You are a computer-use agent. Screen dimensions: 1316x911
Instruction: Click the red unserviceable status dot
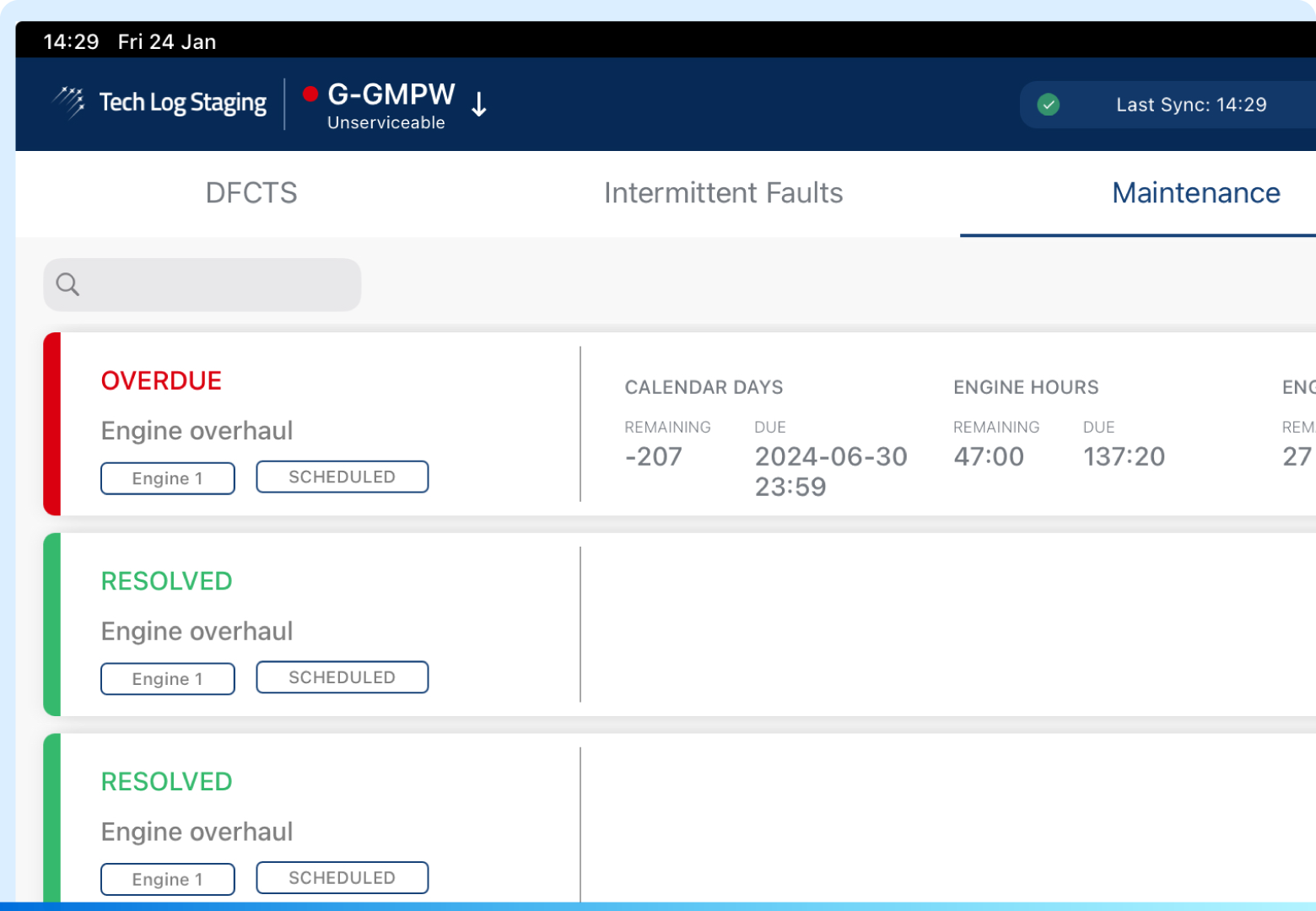pyautogui.click(x=310, y=94)
